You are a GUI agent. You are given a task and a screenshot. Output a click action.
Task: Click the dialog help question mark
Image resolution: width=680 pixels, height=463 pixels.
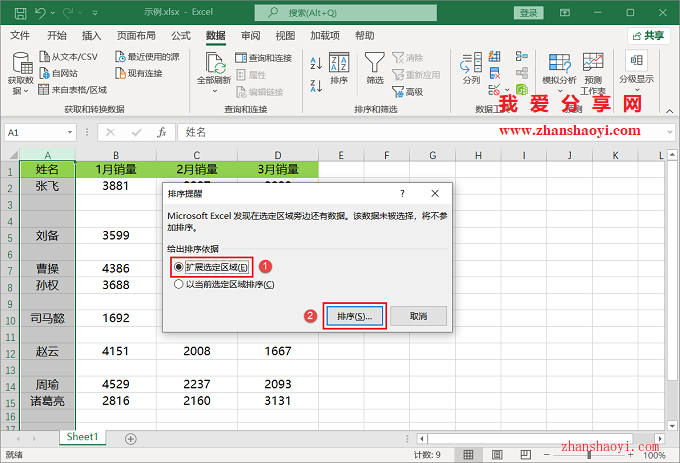pos(402,193)
